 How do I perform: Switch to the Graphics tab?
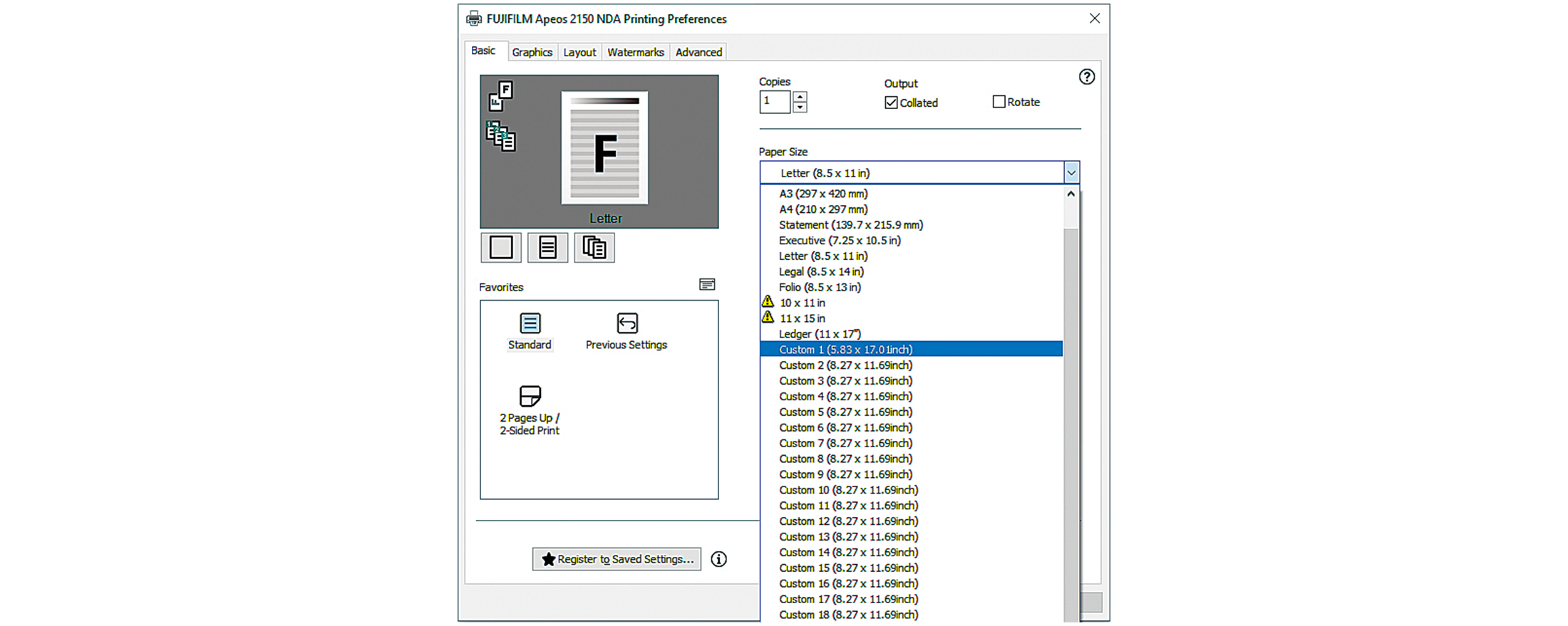[532, 52]
